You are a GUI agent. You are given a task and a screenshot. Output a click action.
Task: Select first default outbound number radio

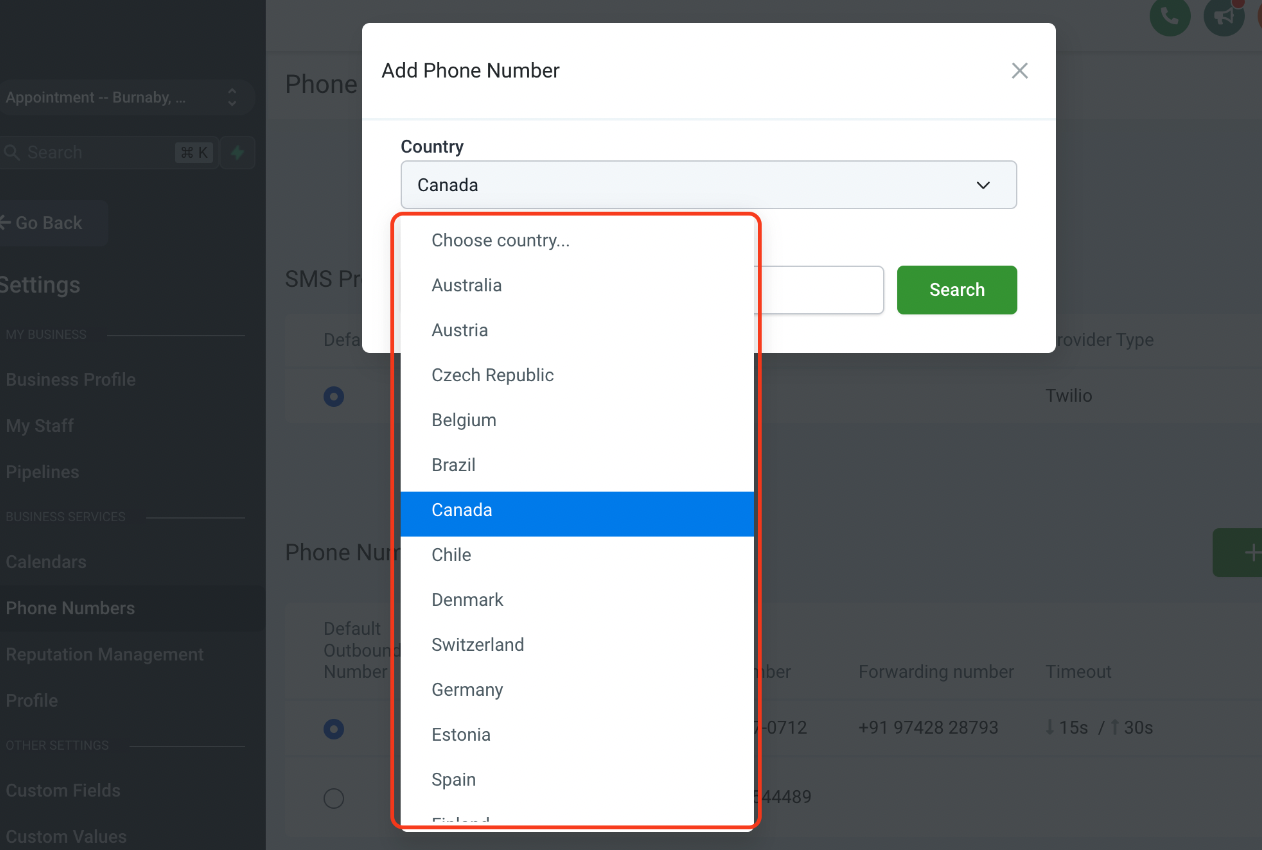(x=334, y=729)
